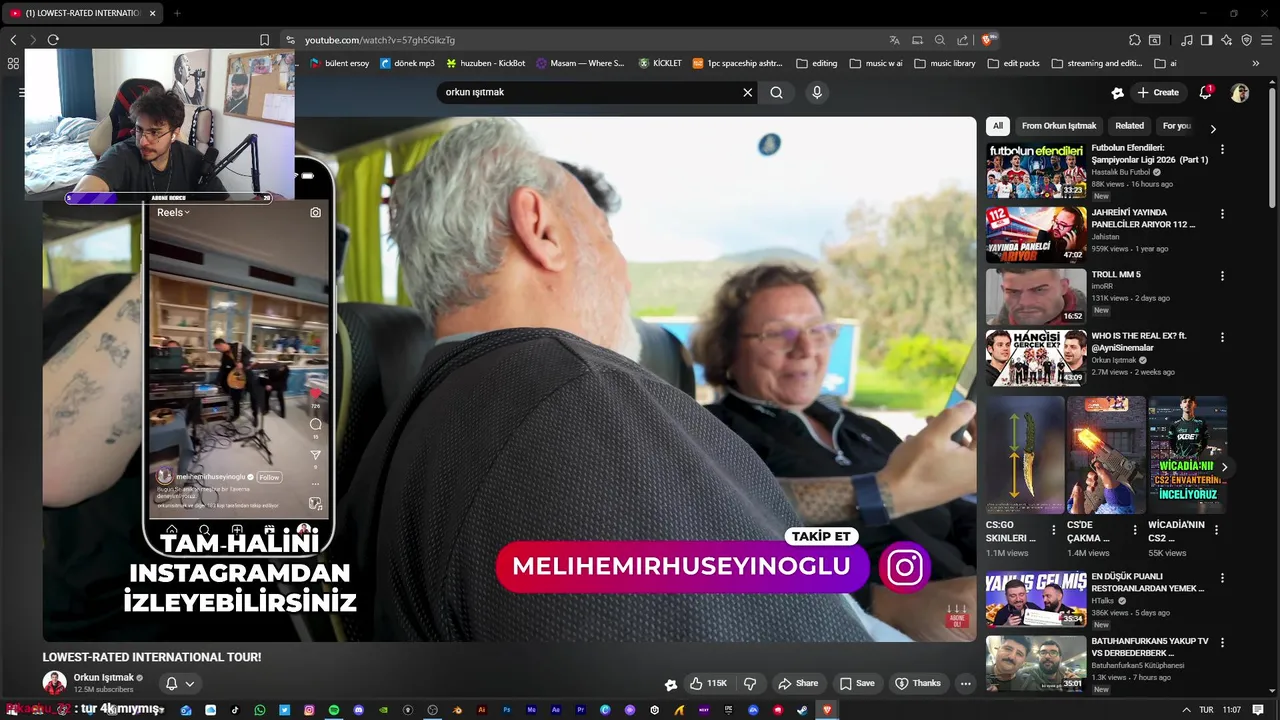Open the music library bookmarks folder
1280x720 pixels.
945,63
